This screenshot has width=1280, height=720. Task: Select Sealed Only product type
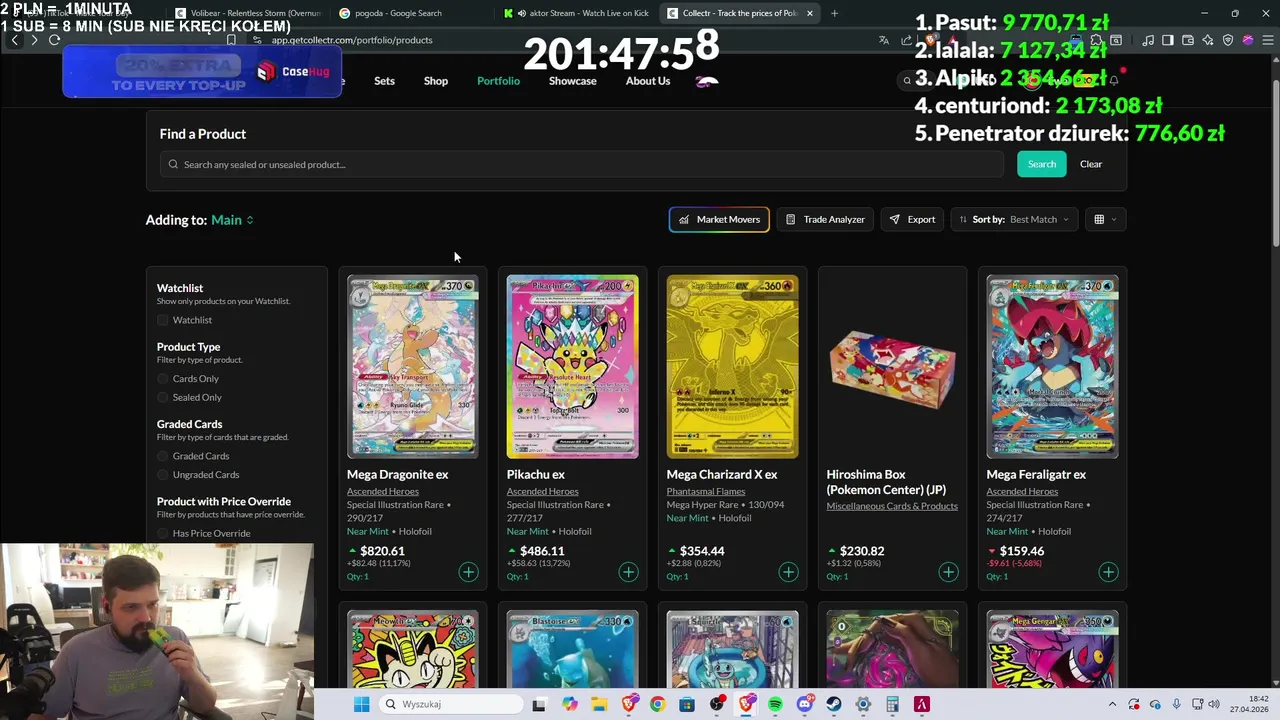click(x=163, y=398)
